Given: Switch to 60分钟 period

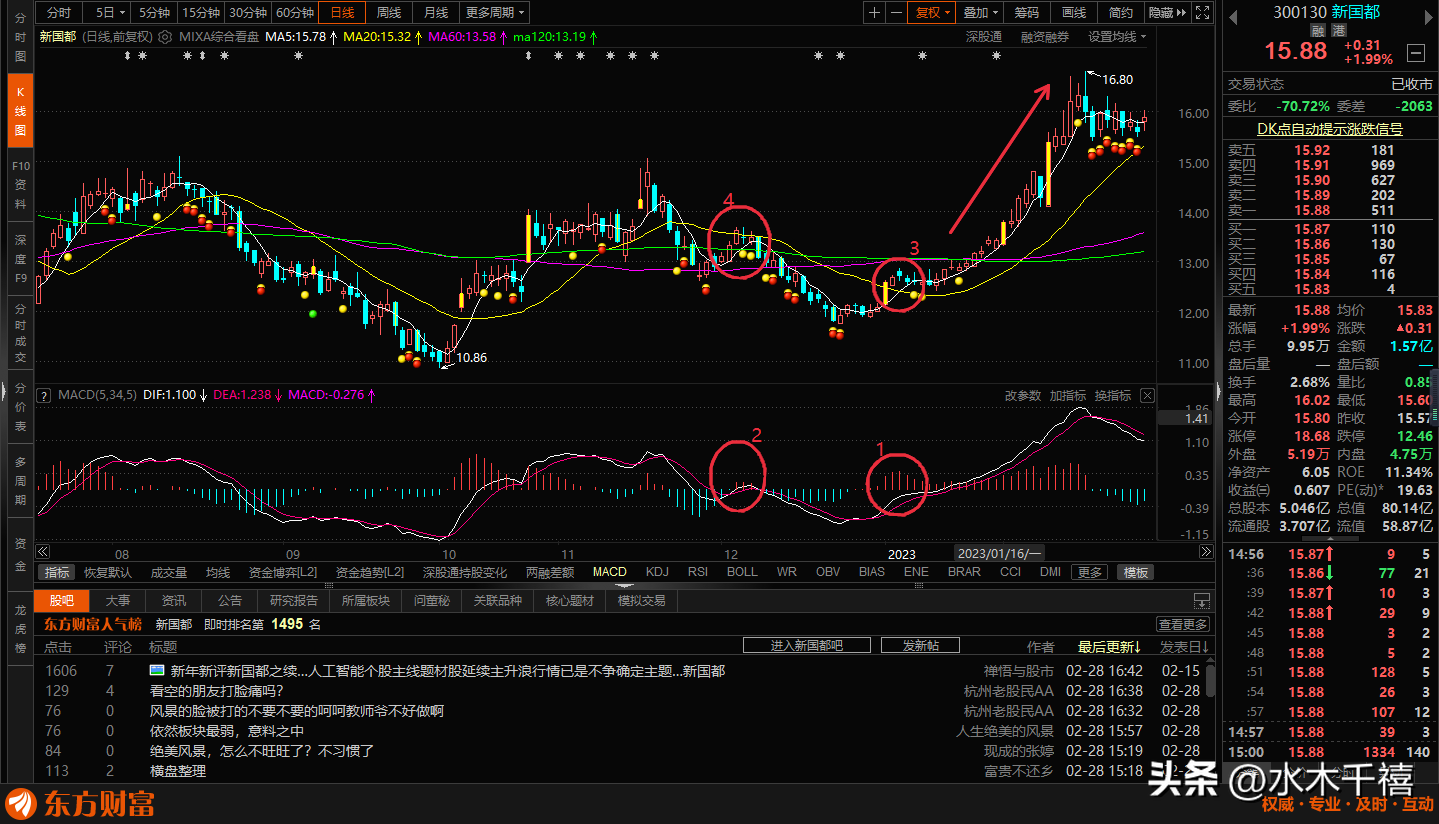Looking at the screenshot, I should click(x=294, y=13).
